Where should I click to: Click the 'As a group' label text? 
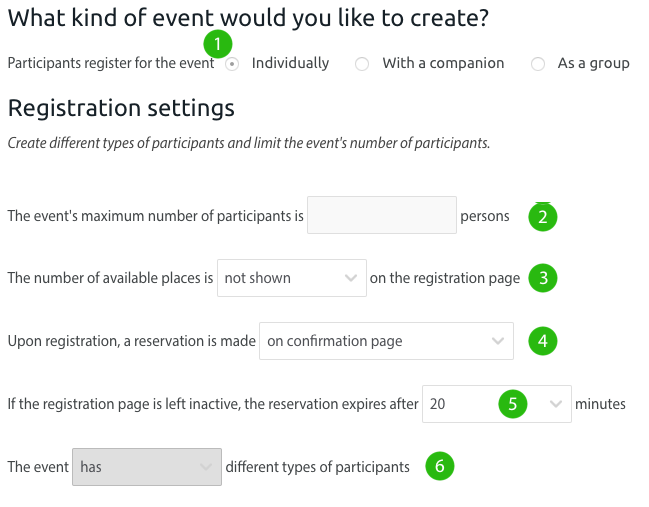(593, 63)
